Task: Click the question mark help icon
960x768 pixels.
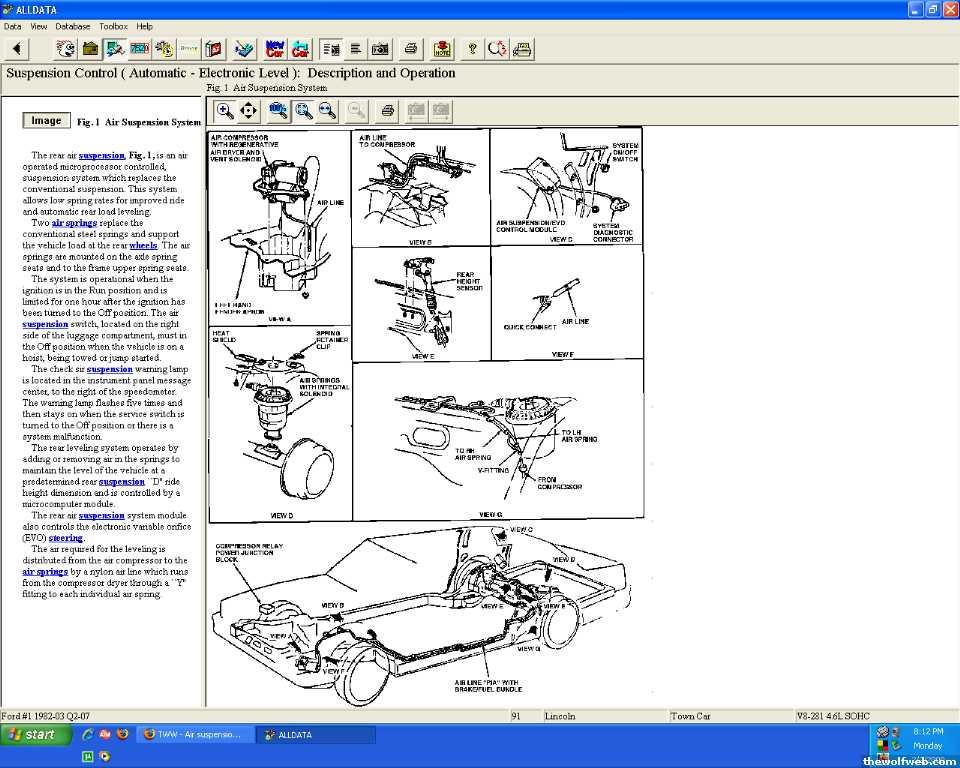Action: [x=472, y=48]
